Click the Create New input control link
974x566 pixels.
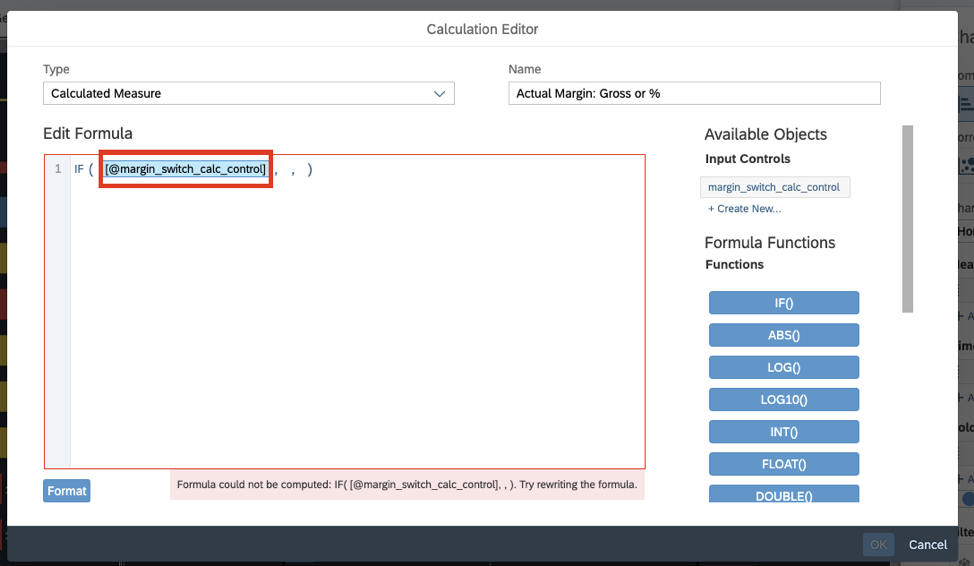tap(744, 209)
